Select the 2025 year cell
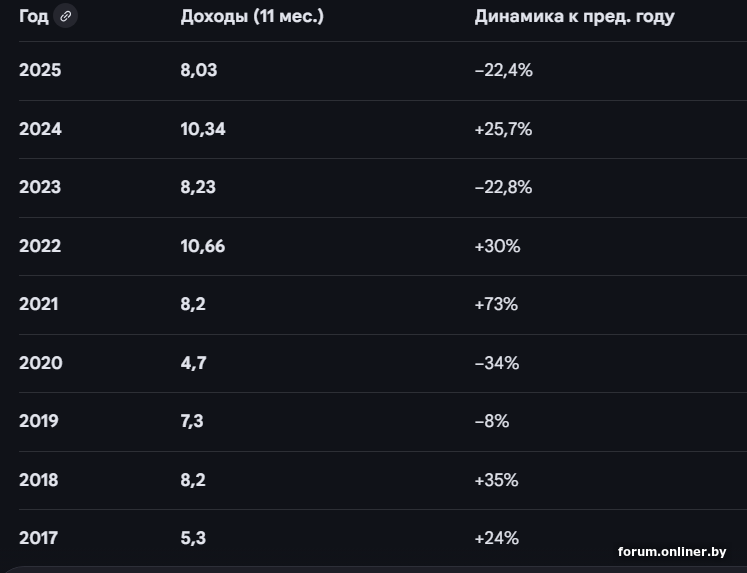This screenshot has height=573, width=747. click(x=40, y=70)
